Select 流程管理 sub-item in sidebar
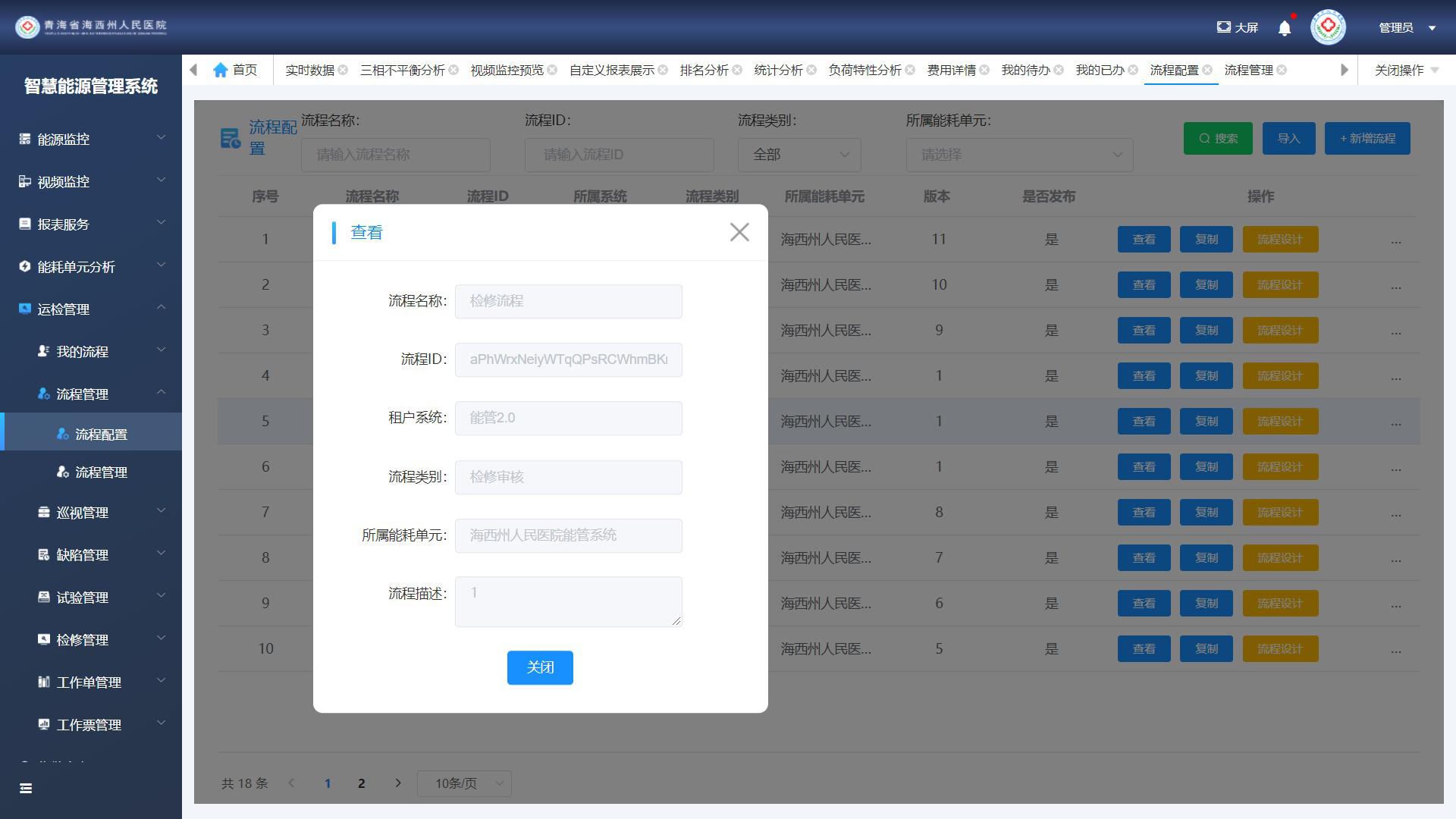 (101, 472)
